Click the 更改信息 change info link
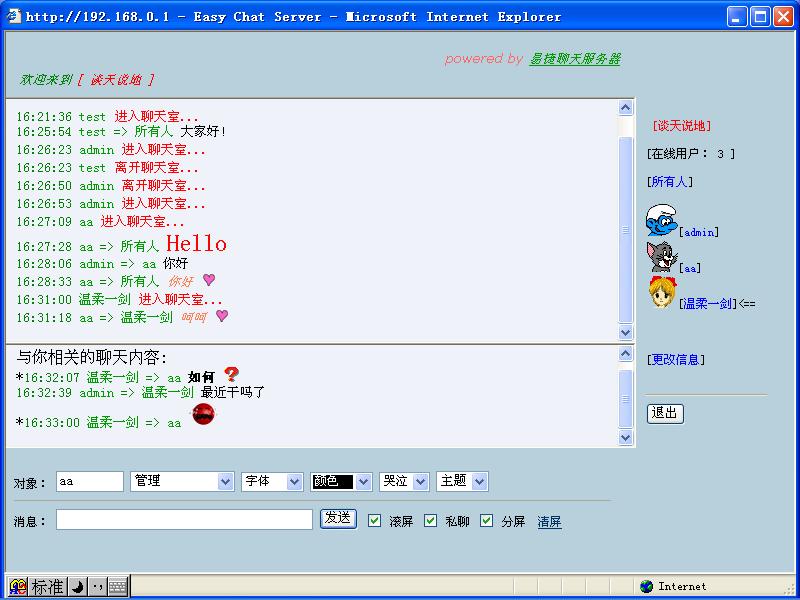The image size is (800, 600). pyautogui.click(x=676, y=359)
